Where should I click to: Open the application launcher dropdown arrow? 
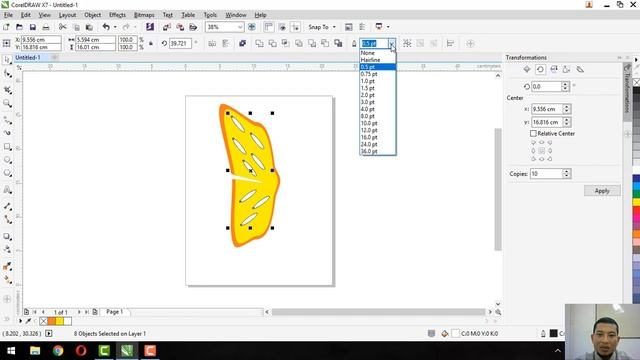pyautogui.click(x=388, y=27)
